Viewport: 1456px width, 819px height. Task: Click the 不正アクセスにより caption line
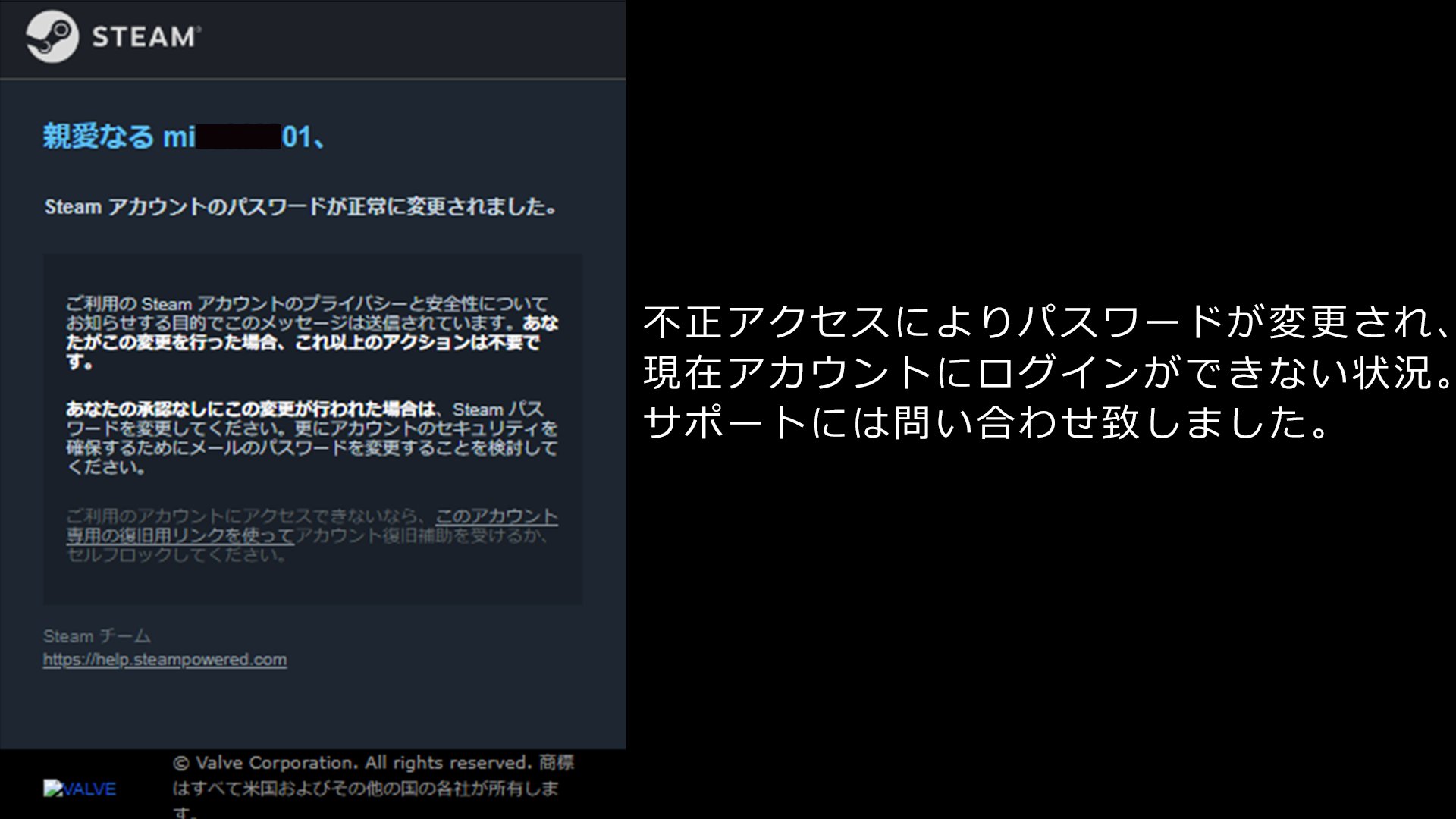tap(1046, 322)
